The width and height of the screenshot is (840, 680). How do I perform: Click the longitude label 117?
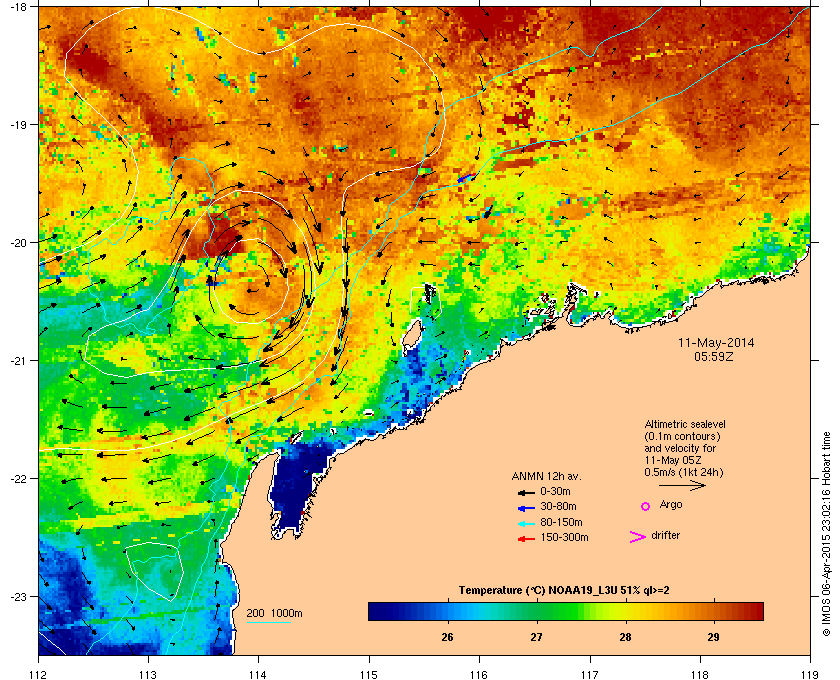[x=590, y=674]
